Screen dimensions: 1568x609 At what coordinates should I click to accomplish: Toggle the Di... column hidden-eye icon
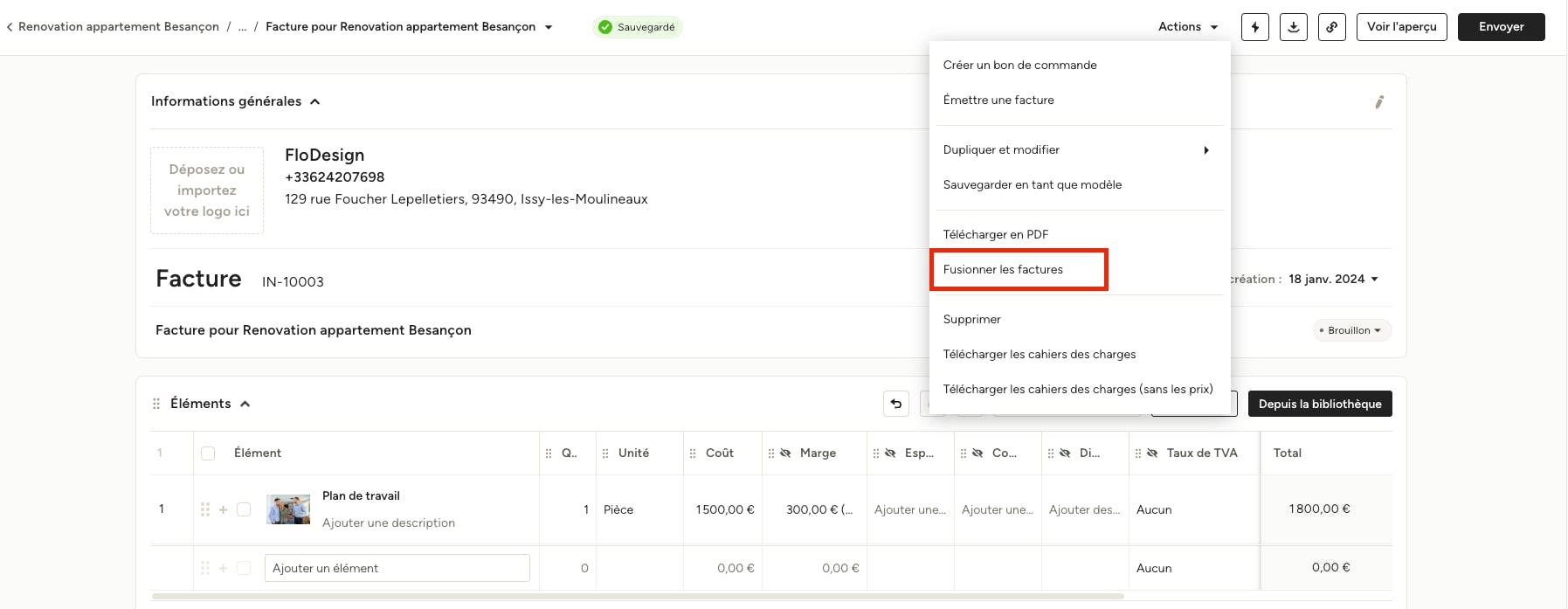pyautogui.click(x=1065, y=453)
